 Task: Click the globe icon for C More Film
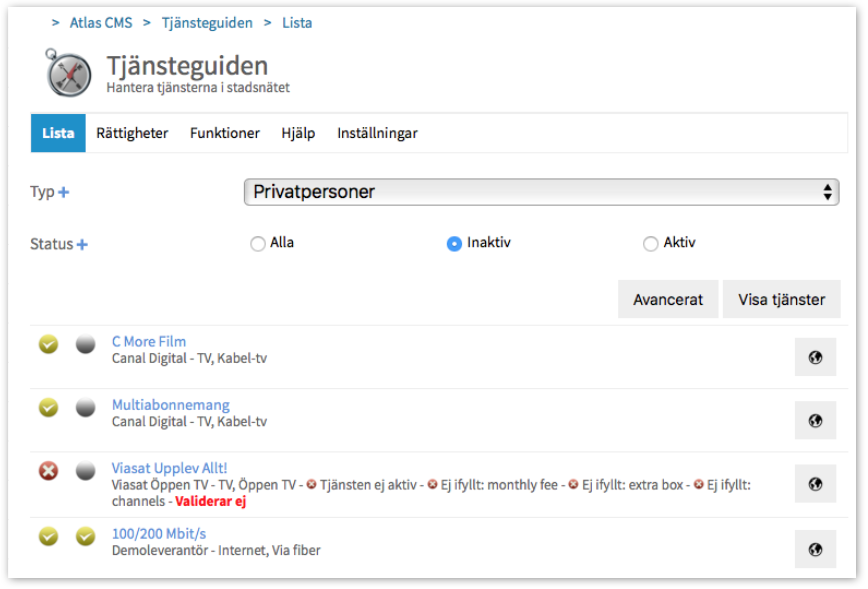pyautogui.click(x=815, y=357)
